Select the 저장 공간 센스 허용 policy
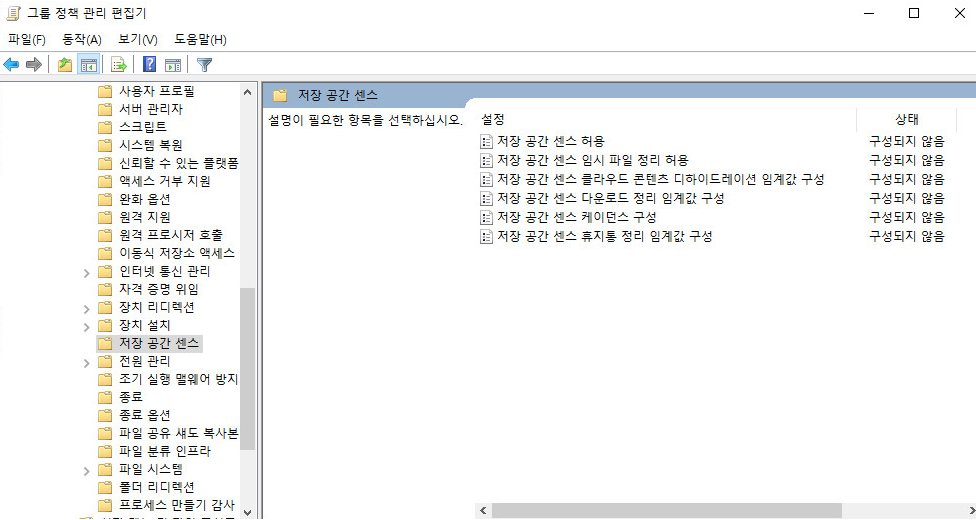 550,141
